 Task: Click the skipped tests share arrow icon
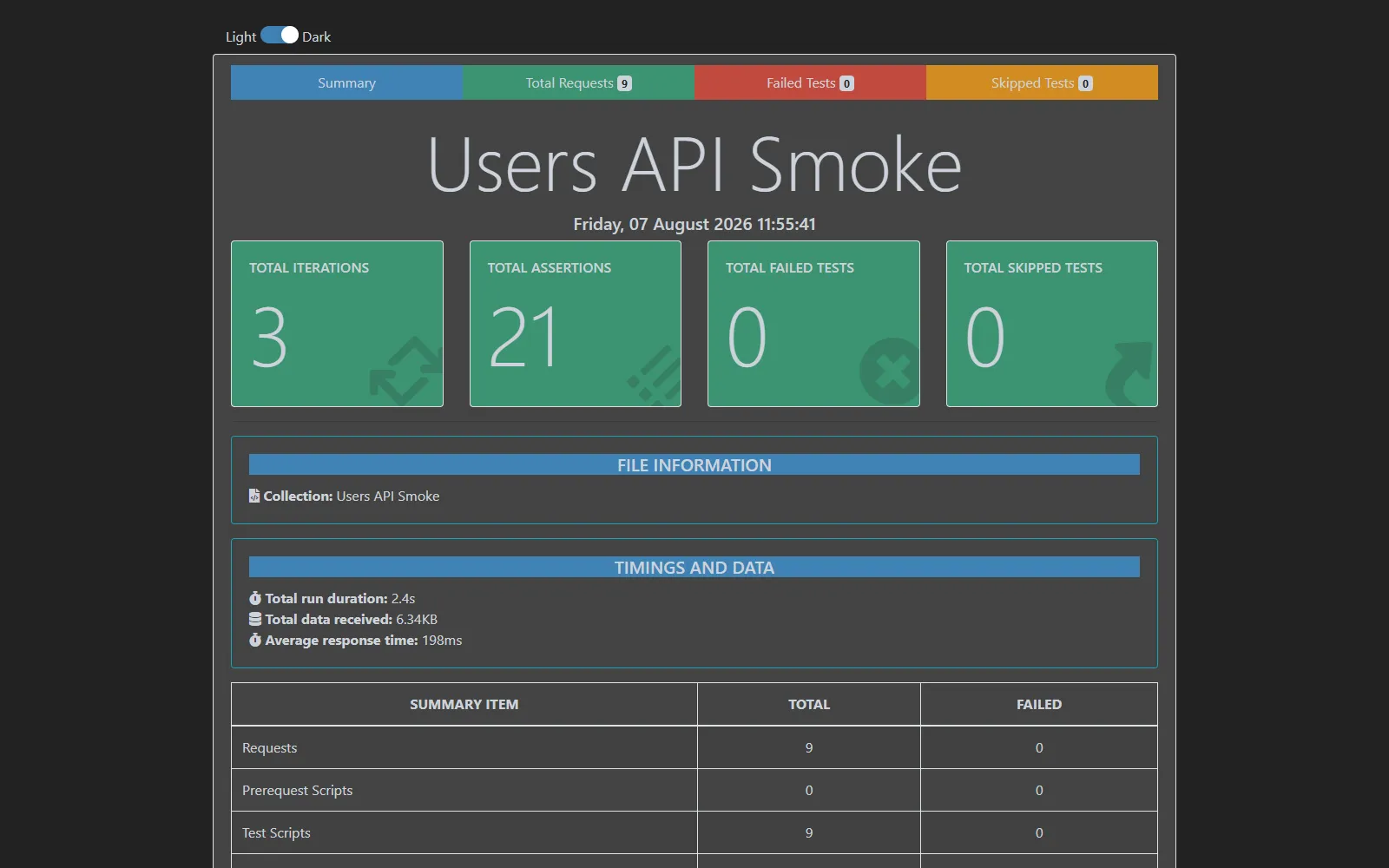1129,373
